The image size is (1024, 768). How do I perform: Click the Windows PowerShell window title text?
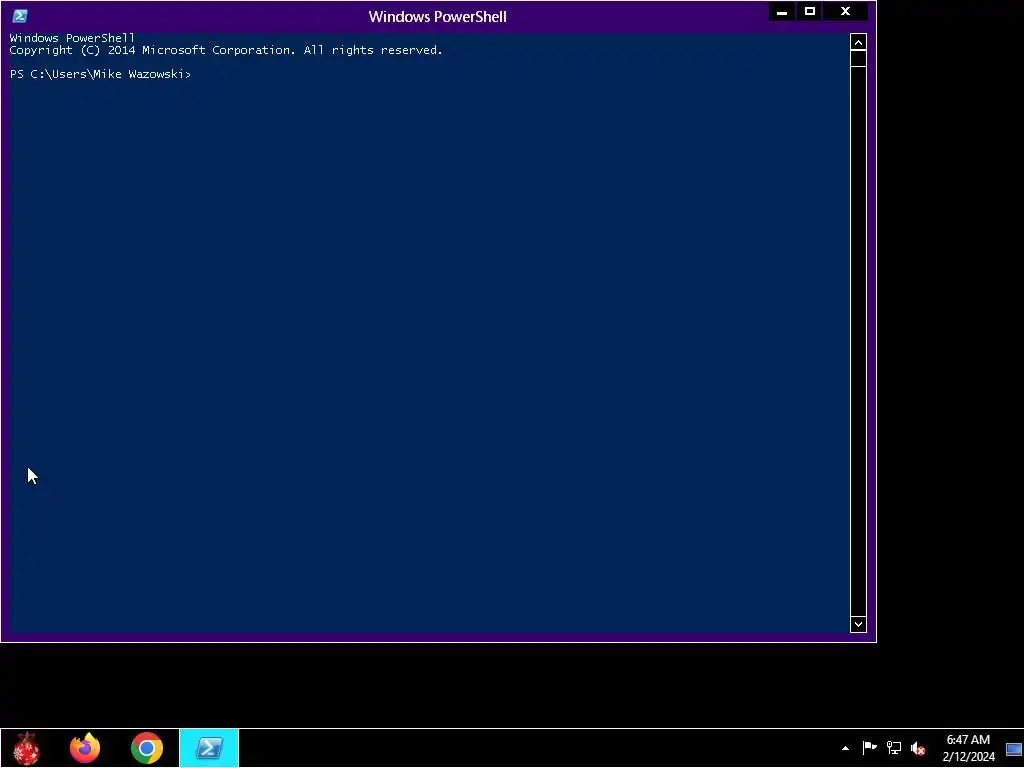point(438,16)
